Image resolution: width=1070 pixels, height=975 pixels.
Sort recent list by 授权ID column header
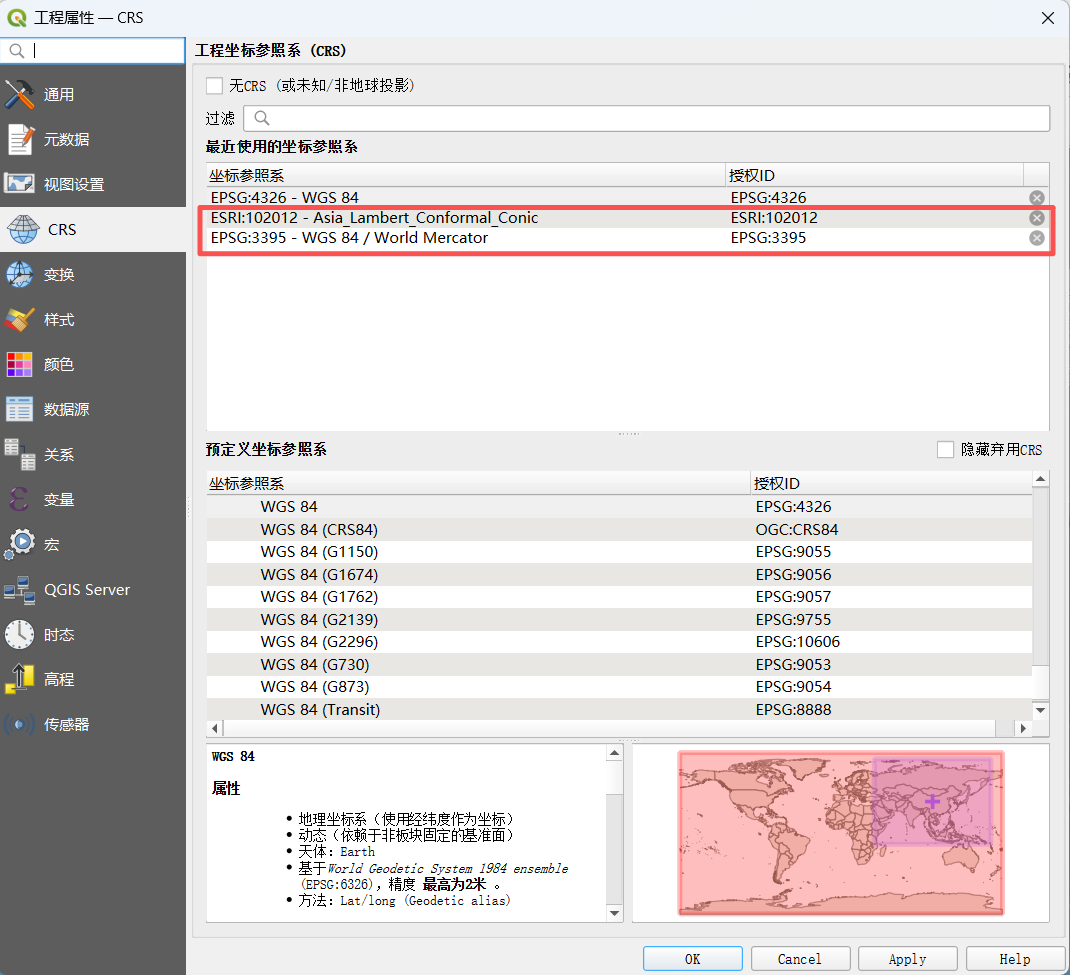874,175
